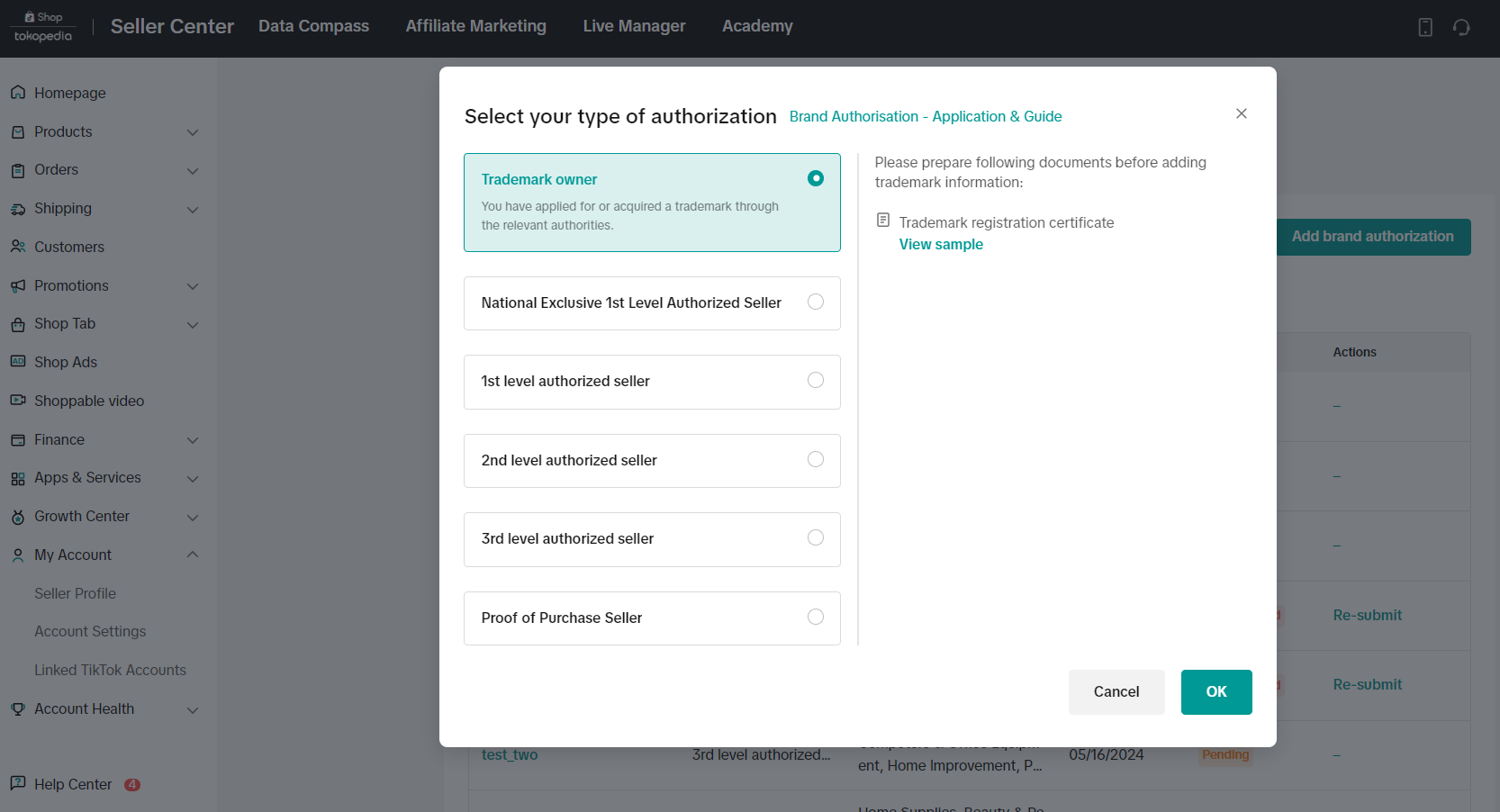Click the Shop Tokopedia logo
Image resolution: width=1500 pixels, height=812 pixels.
[43, 27]
